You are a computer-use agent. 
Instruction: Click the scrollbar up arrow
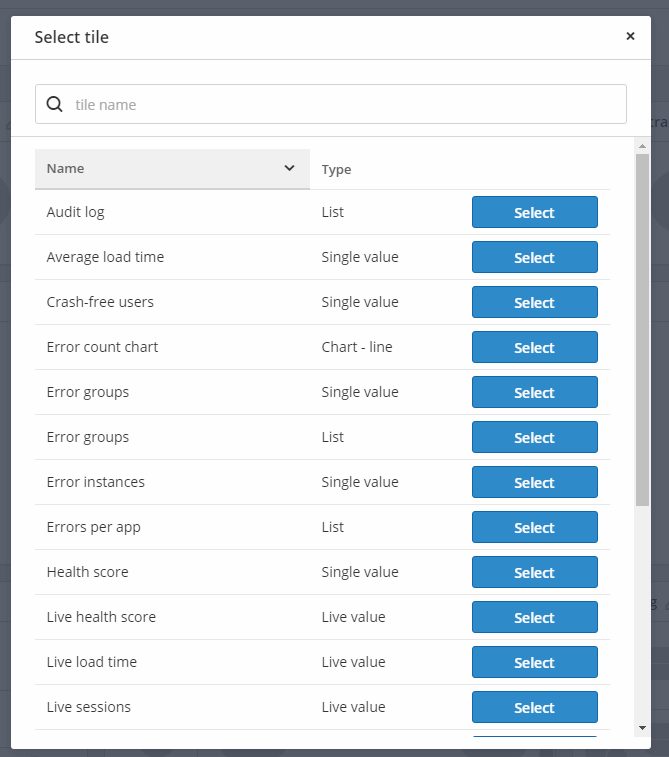[642, 146]
